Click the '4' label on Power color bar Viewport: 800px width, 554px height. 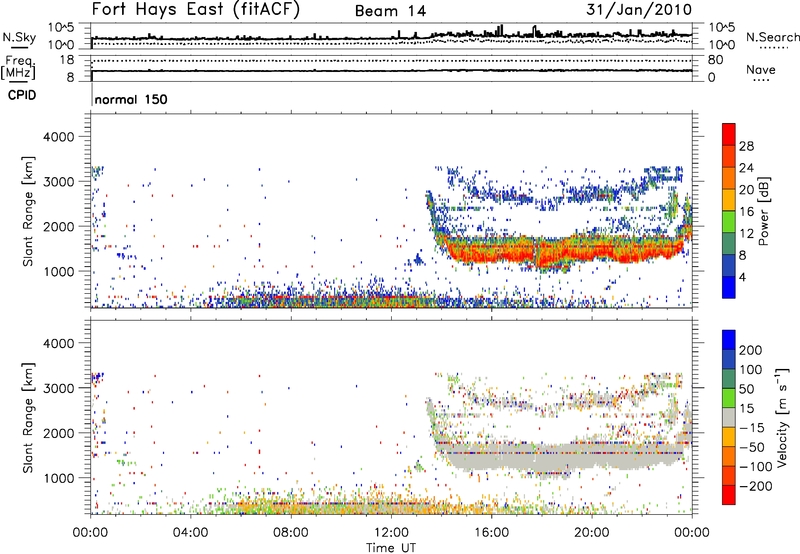743,277
